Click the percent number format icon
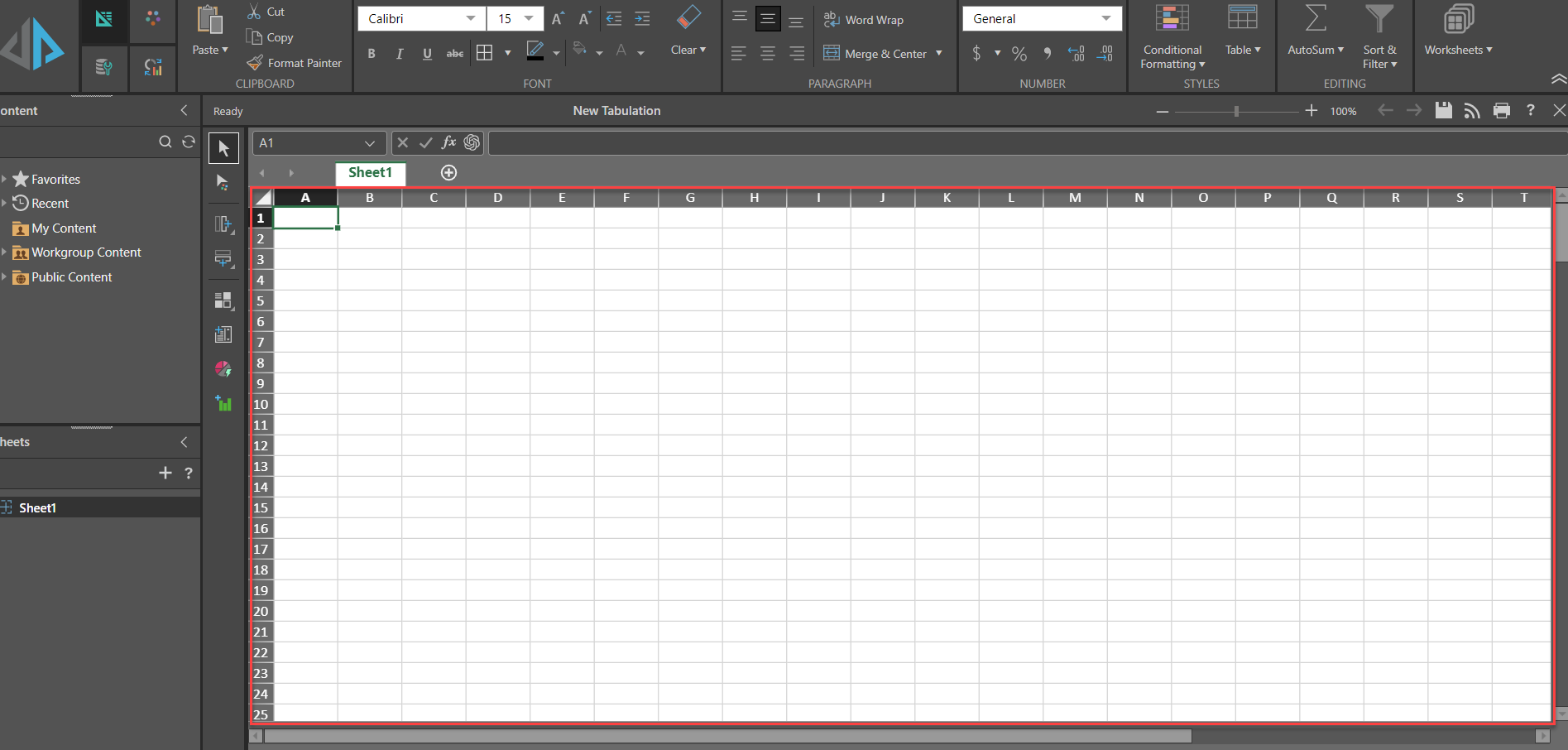This screenshot has height=750, width=1568. click(1019, 54)
